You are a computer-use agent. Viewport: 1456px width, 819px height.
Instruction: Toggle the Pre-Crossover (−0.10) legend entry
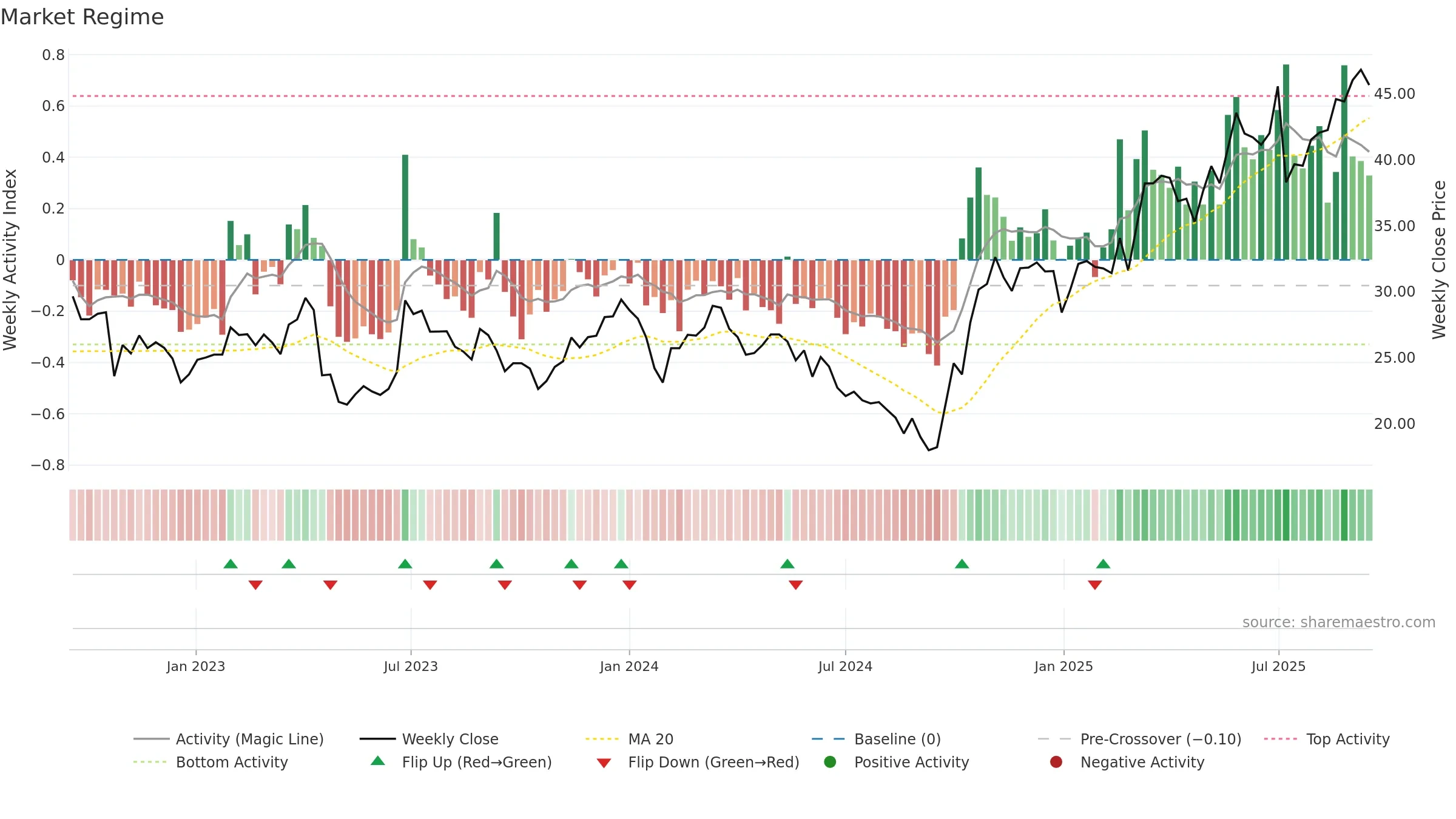[x=1139, y=739]
